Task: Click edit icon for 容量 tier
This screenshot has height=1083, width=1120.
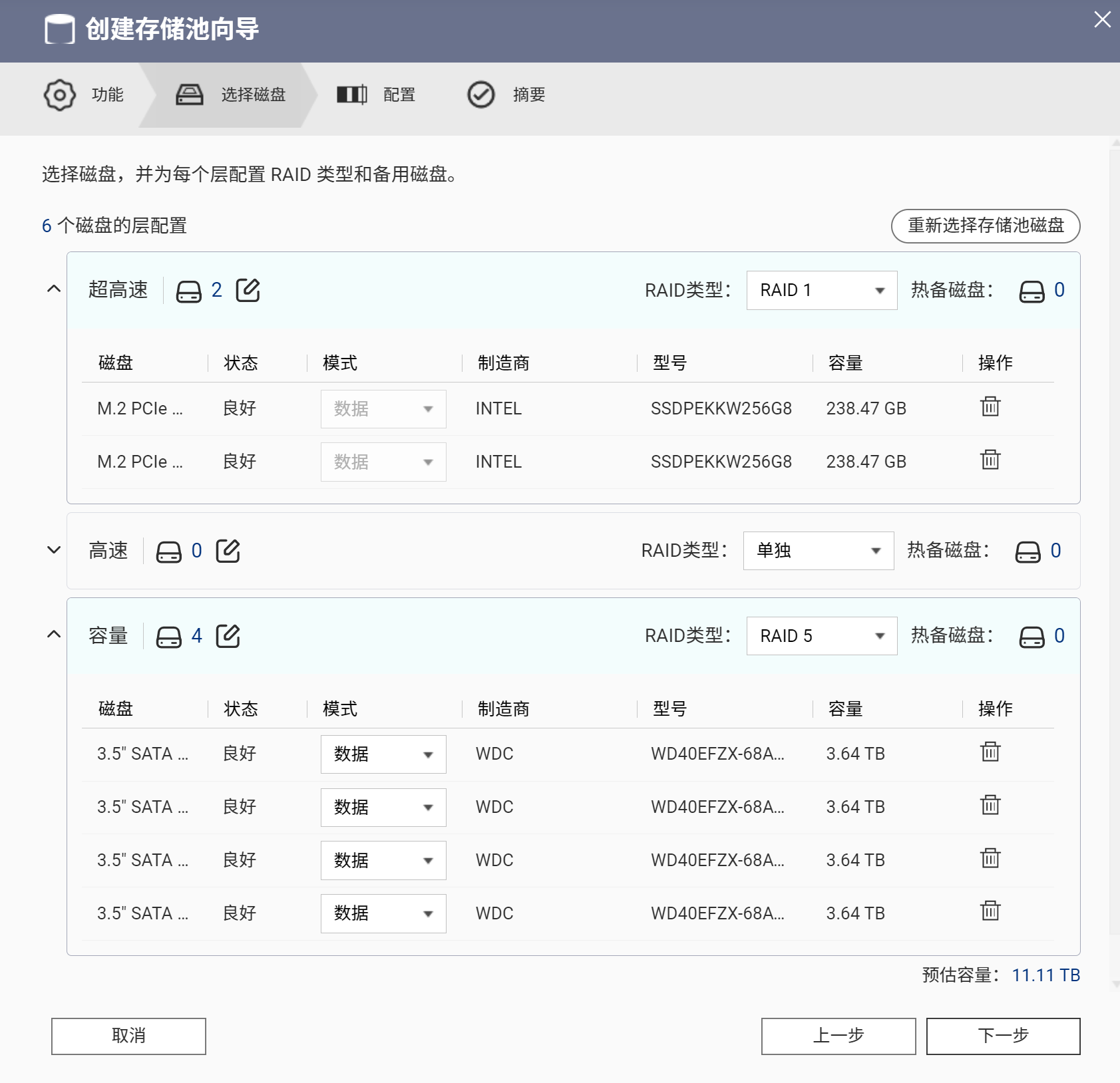Action: click(x=228, y=636)
